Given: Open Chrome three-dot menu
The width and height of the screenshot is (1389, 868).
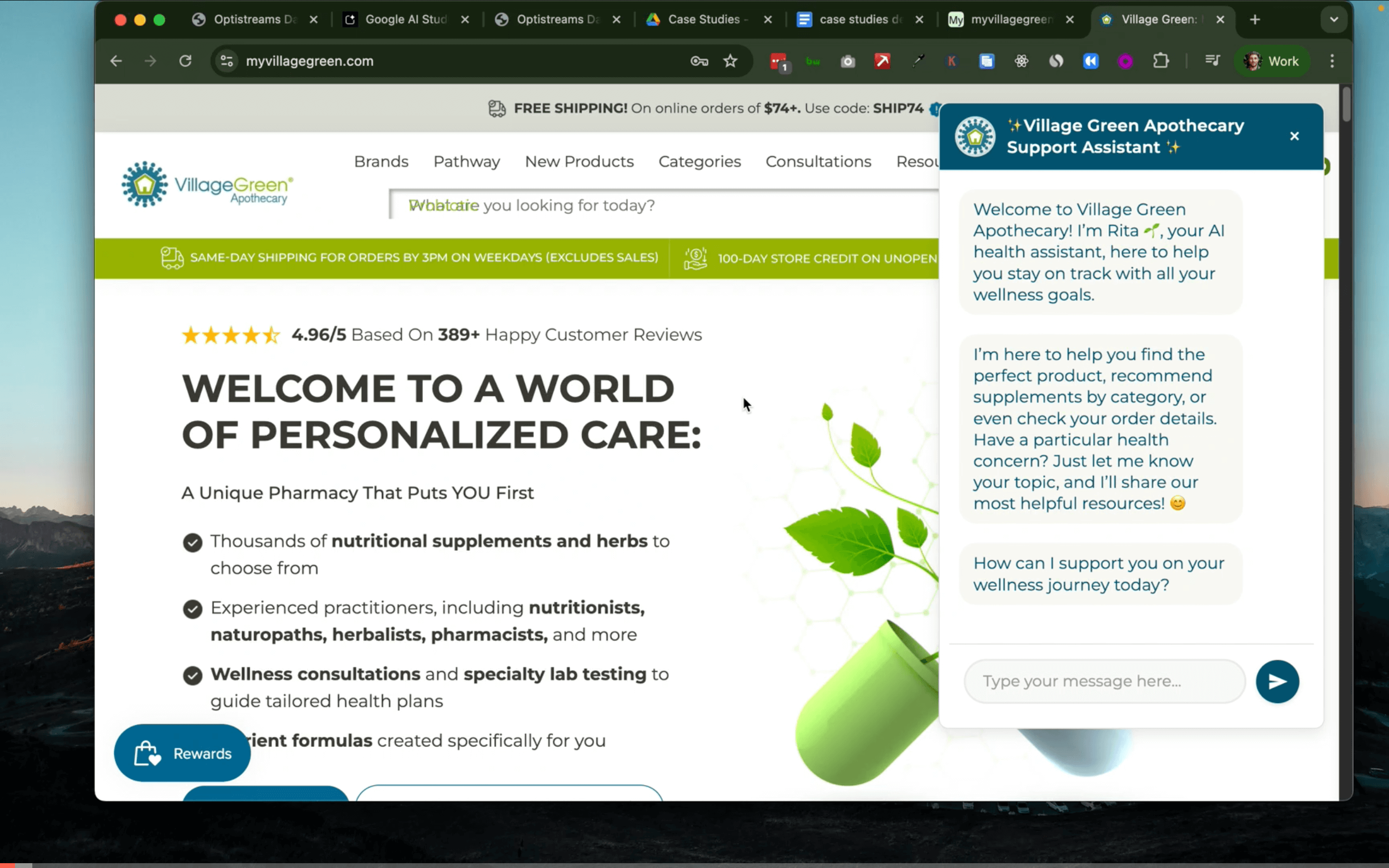Looking at the screenshot, I should click(x=1332, y=61).
